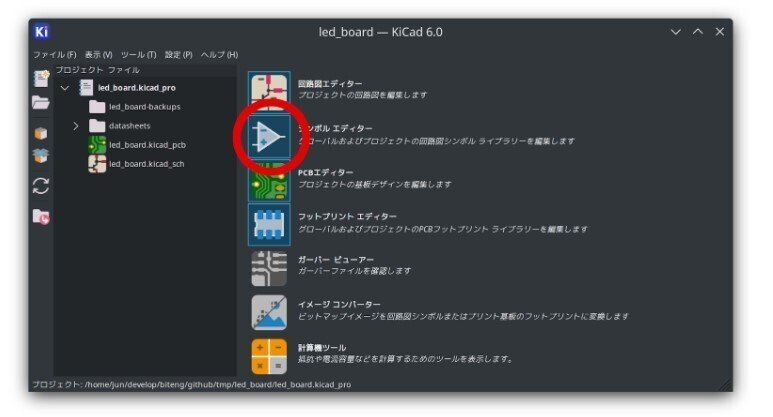Open the Schematic Editor (回路図エディター) icon
773x417 pixels.
click(269, 91)
